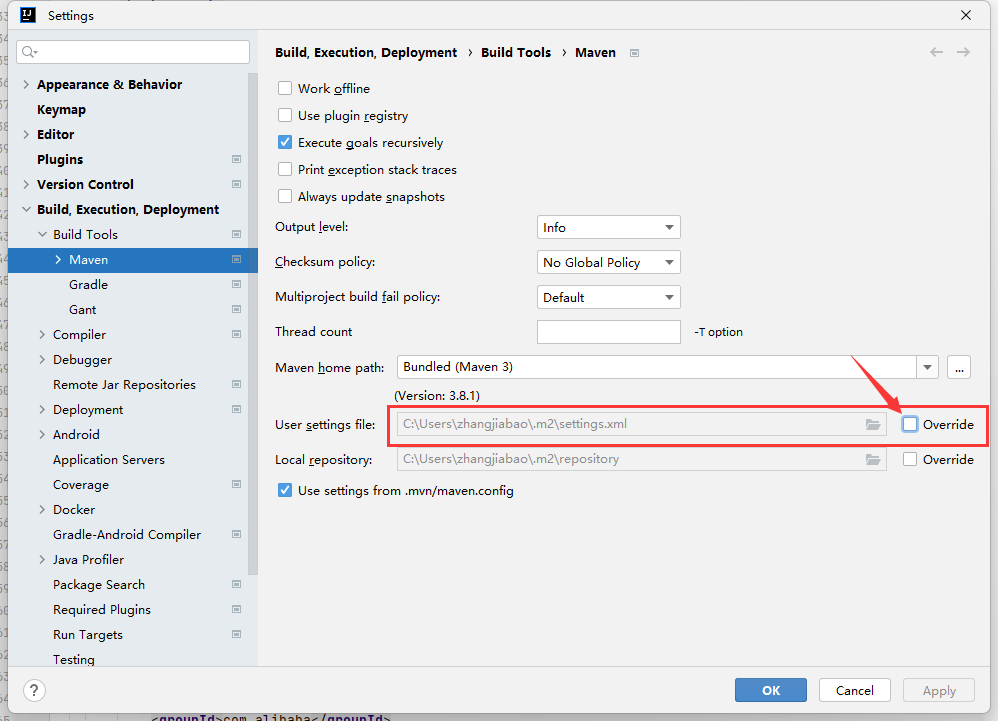The width and height of the screenshot is (998, 721).
Task: Click the browse ellipsis for Maven home
Action: coord(959,367)
